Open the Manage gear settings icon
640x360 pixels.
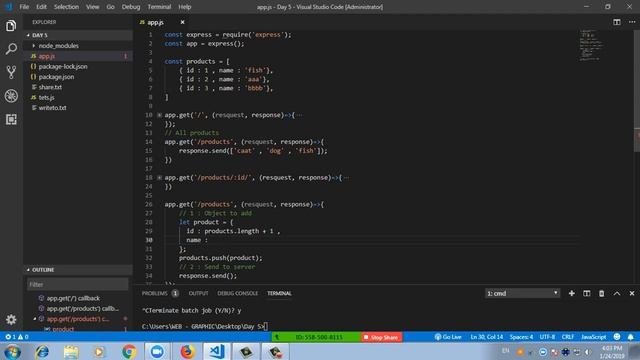click(x=11, y=319)
